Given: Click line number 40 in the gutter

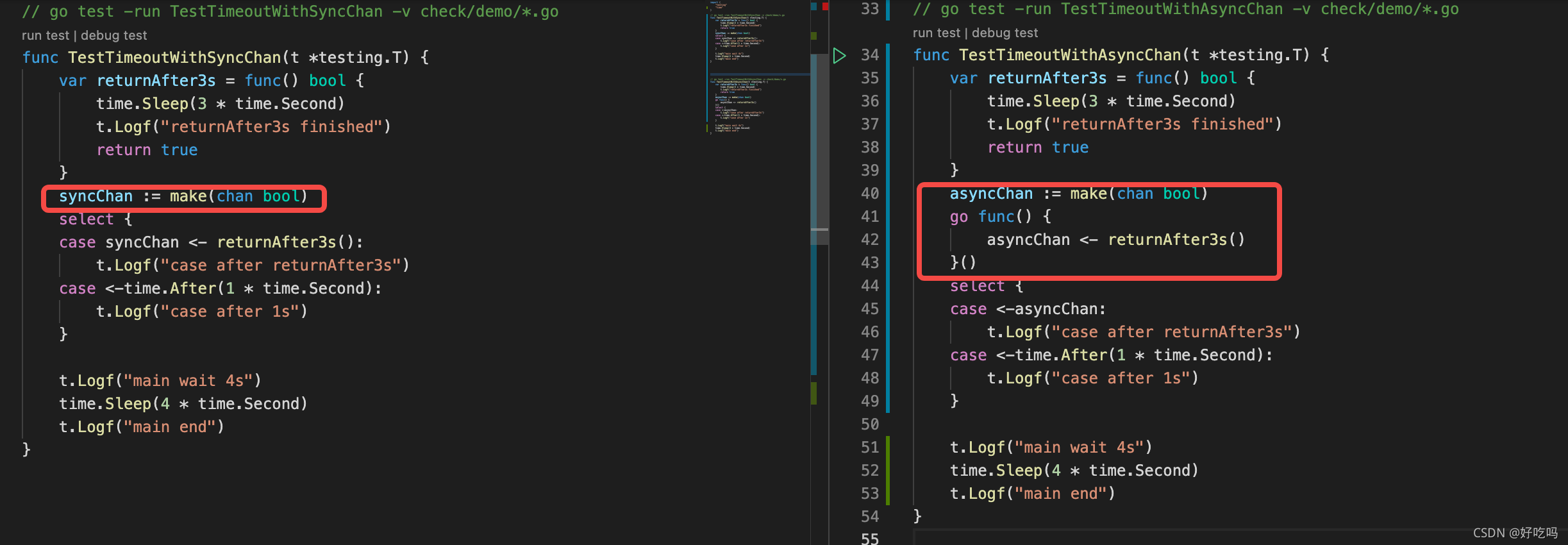Looking at the screenshot, I should pyautogui.click(x=870, y=194).
